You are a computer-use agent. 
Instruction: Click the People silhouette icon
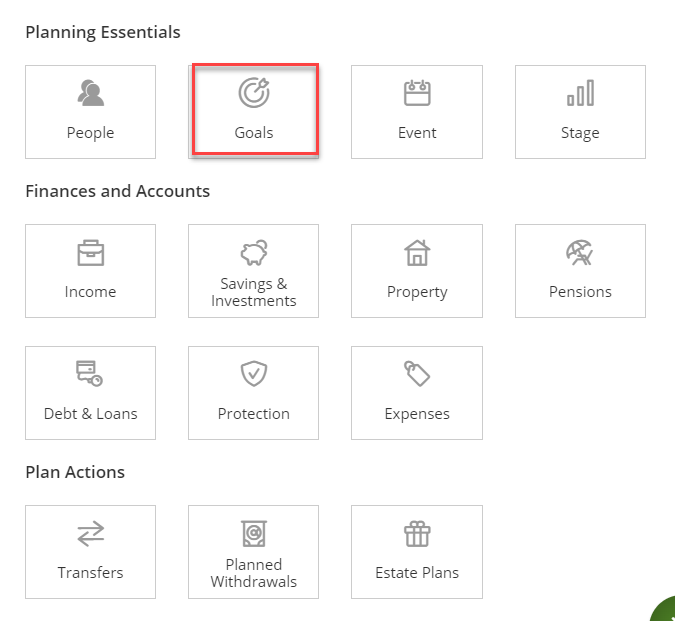point(90,94)
